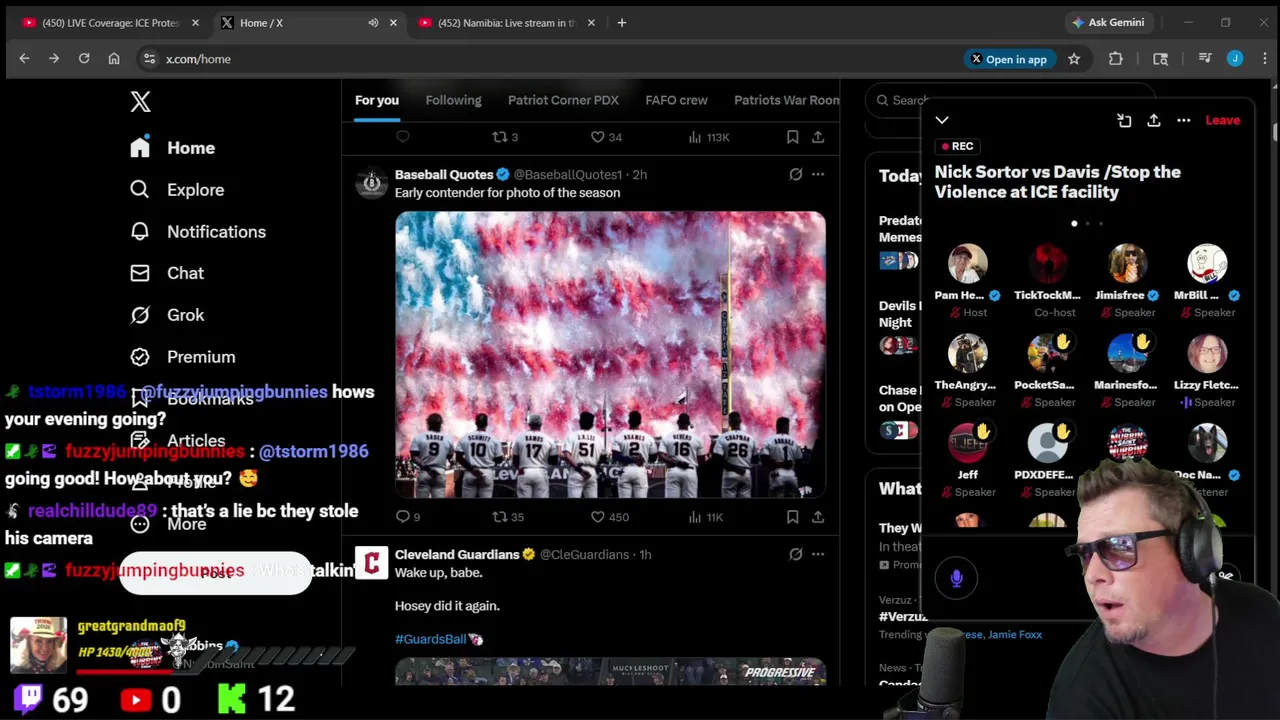Like the top post with 34 likes
1280x720 pixels.
click(x=605, y=137)
